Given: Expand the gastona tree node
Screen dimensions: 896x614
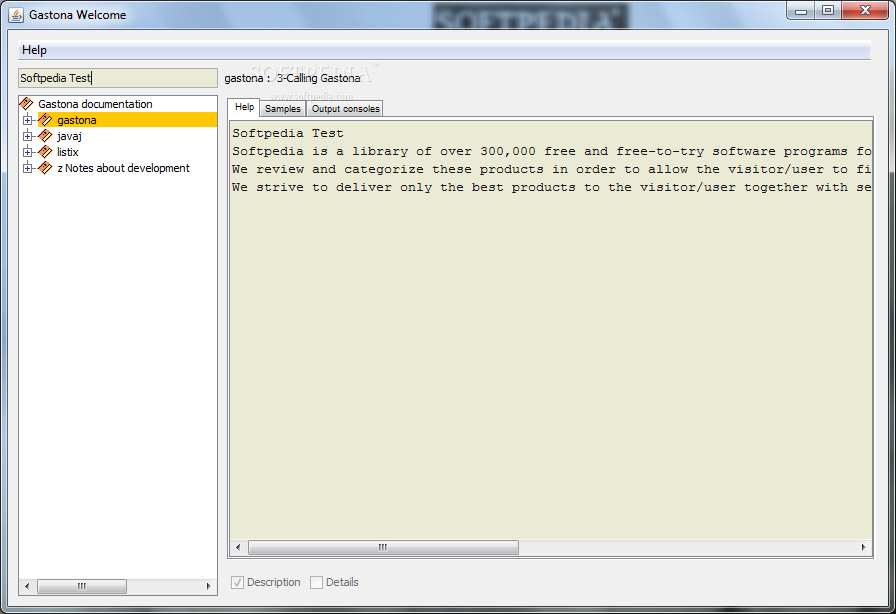Looking at the screenshot, I should tap(27, 120).
